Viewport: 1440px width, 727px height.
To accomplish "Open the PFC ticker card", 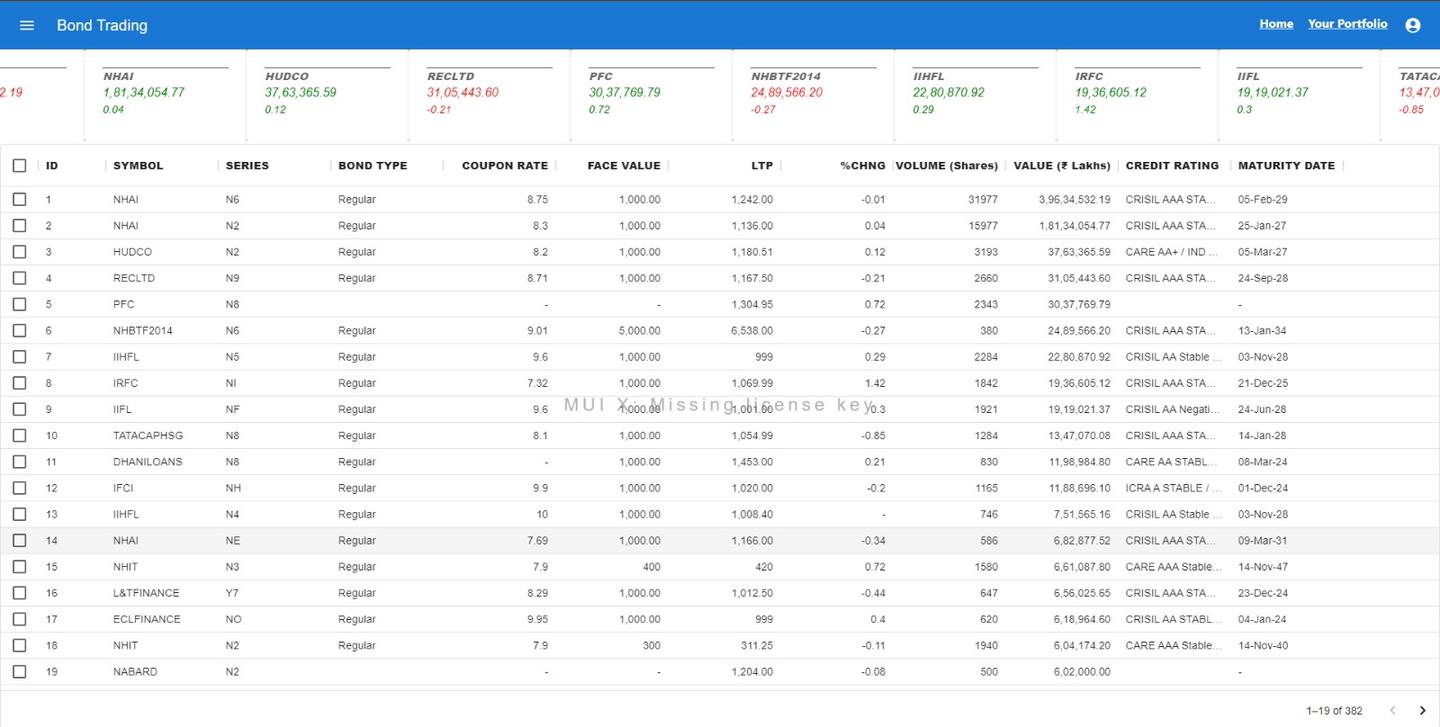I will [x=652, y=93].
